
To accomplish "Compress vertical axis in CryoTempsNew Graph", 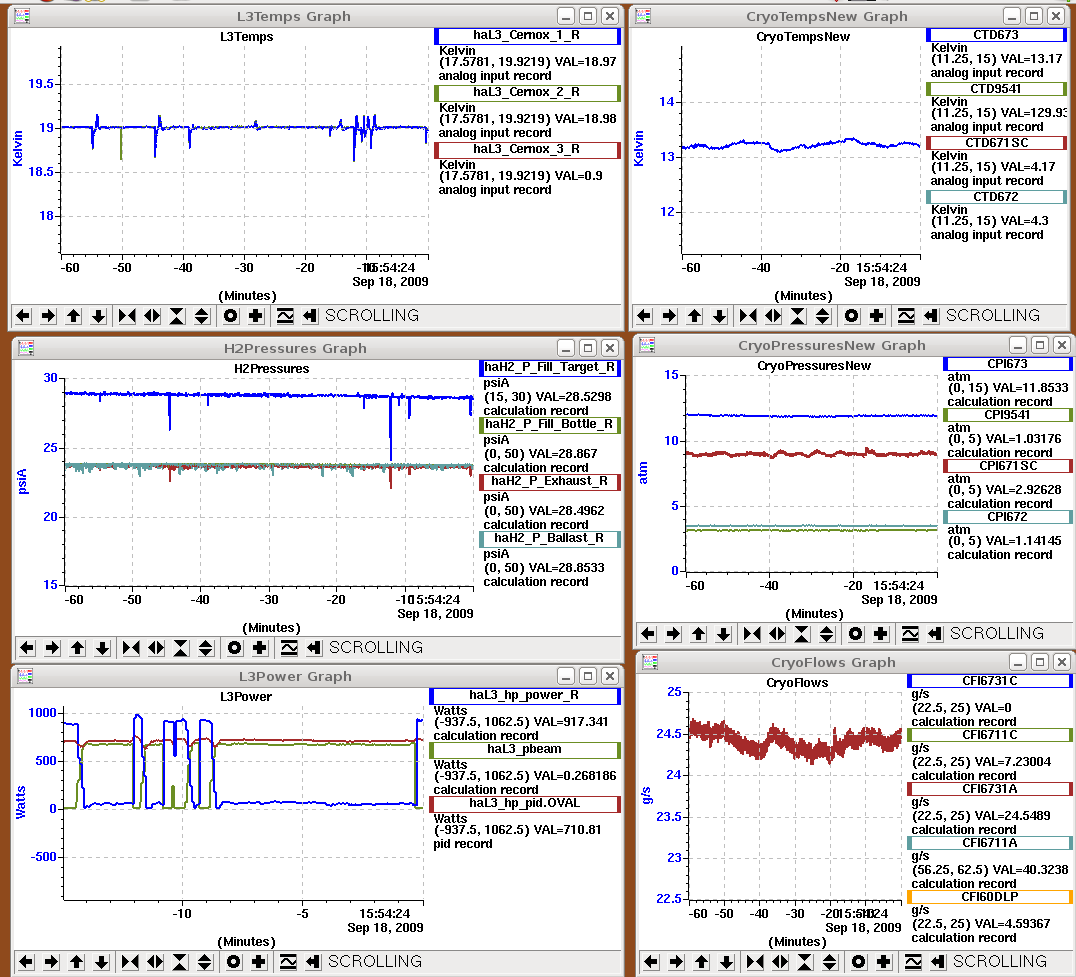I will coord(798,316).
